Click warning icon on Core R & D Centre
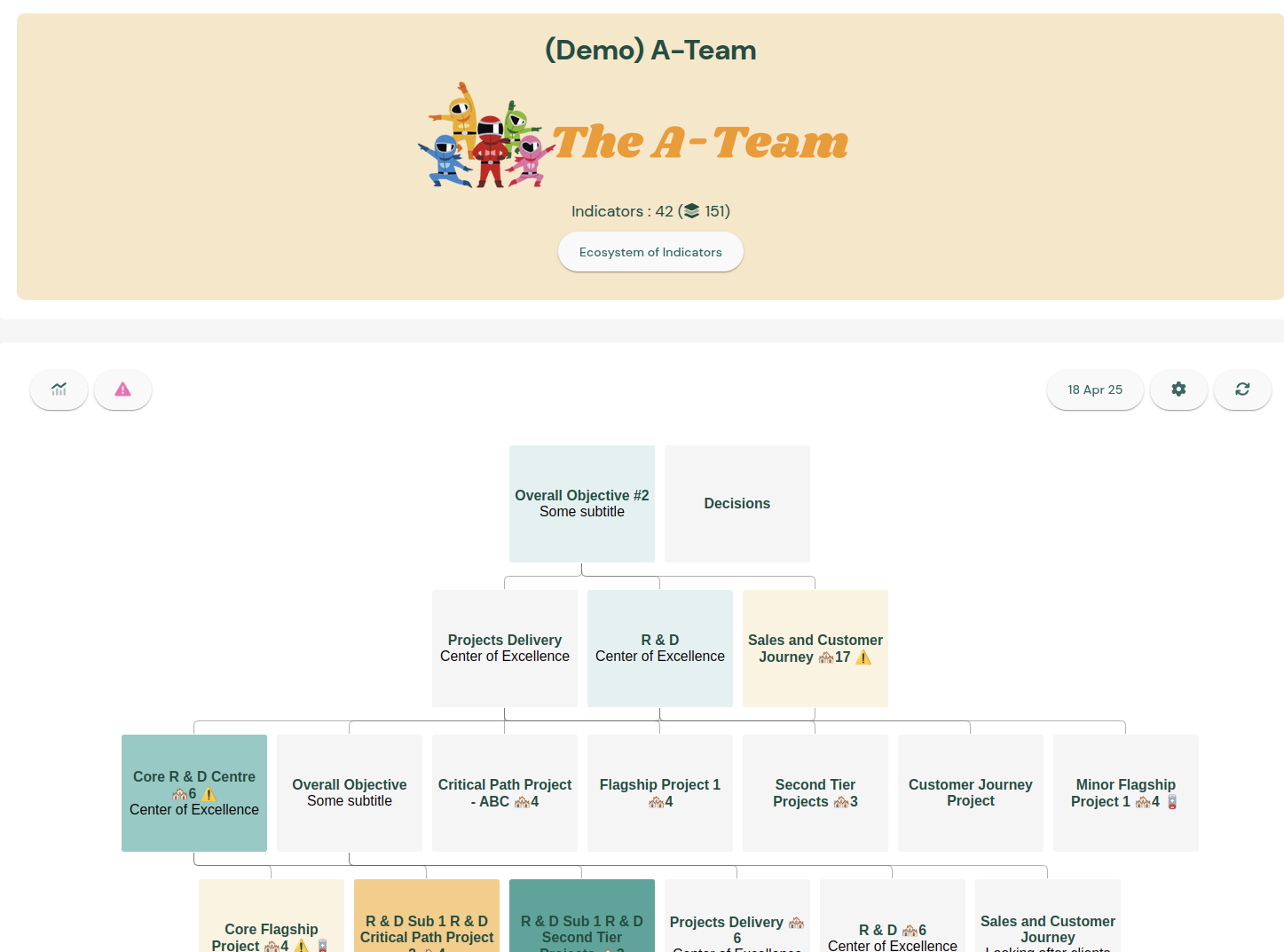Image resolution: width=1284 pixels, height=952 pixels. pos(209,794)
